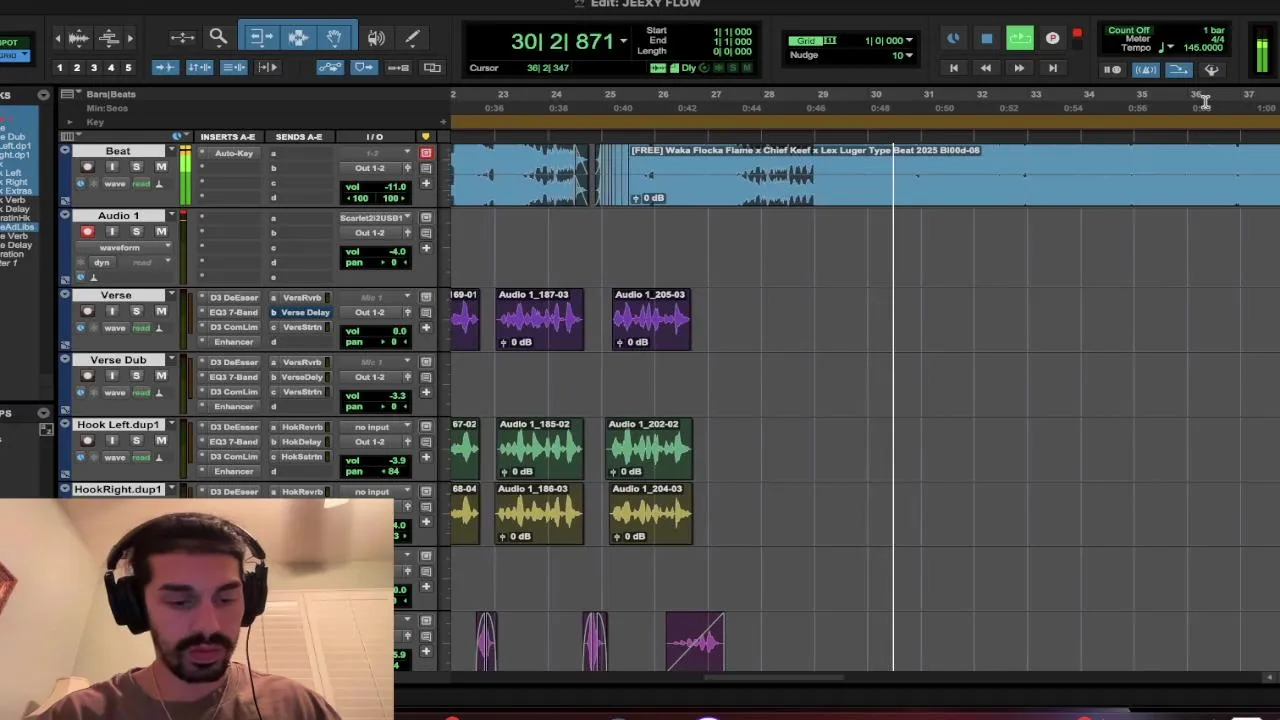
Task: Activate the Scrubber speaker tool
Action: coord(376,38)
